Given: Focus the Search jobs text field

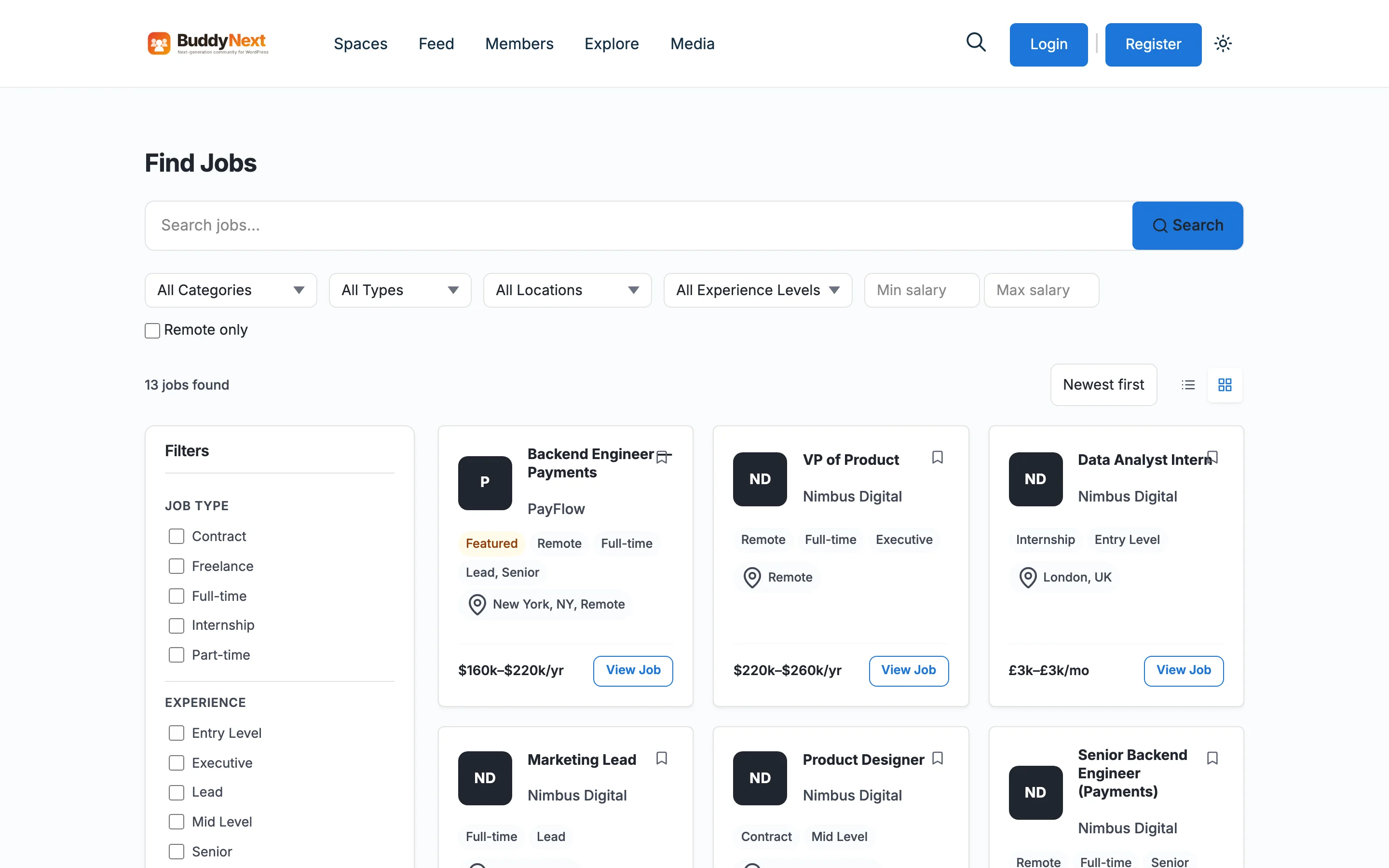Looking at the screenshot, I should pyautogui.click(x=639, y=225).
